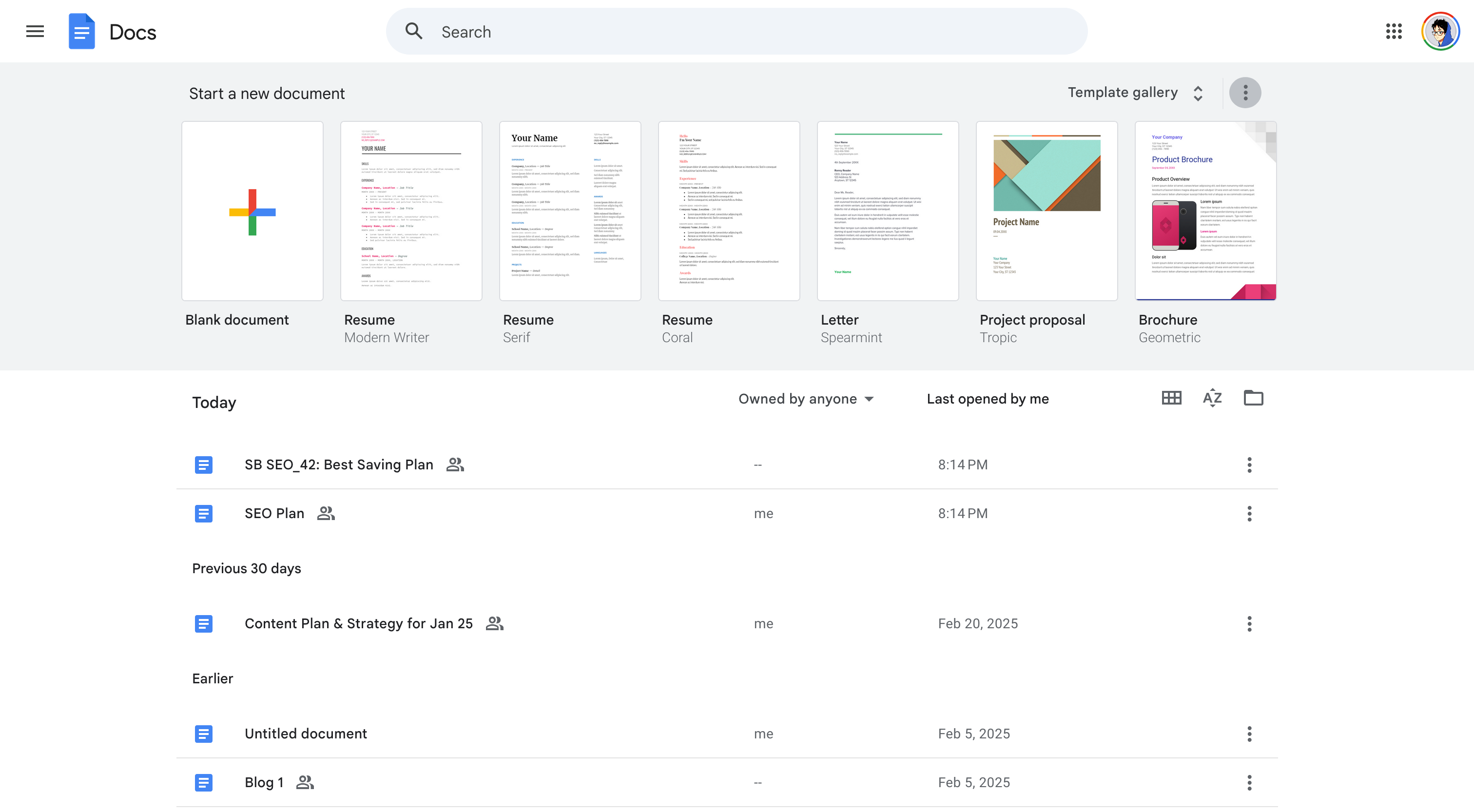Pick the Project proposal Tropic template

[1046, 211]
